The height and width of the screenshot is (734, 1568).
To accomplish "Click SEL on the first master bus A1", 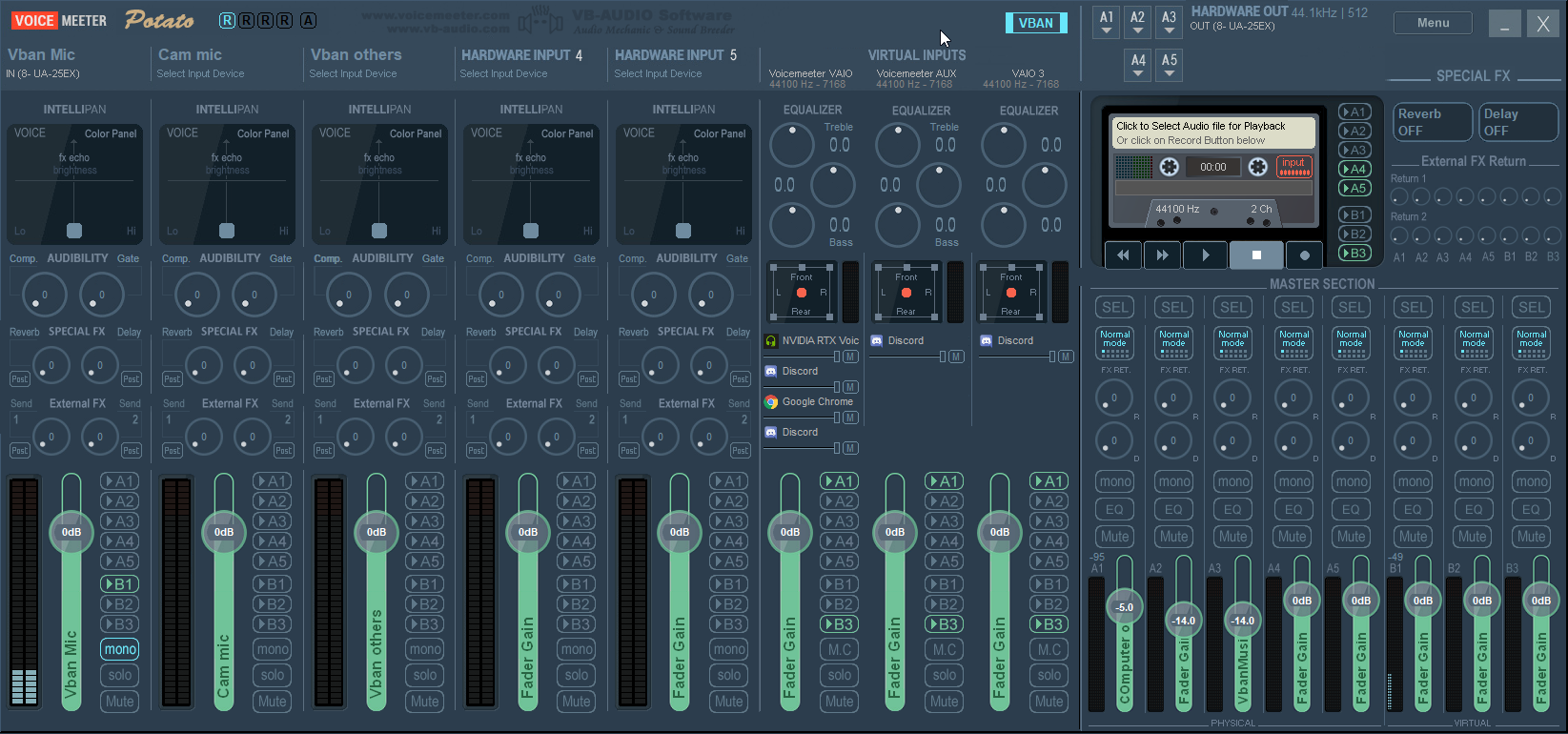I will [x=1115, y=307].
